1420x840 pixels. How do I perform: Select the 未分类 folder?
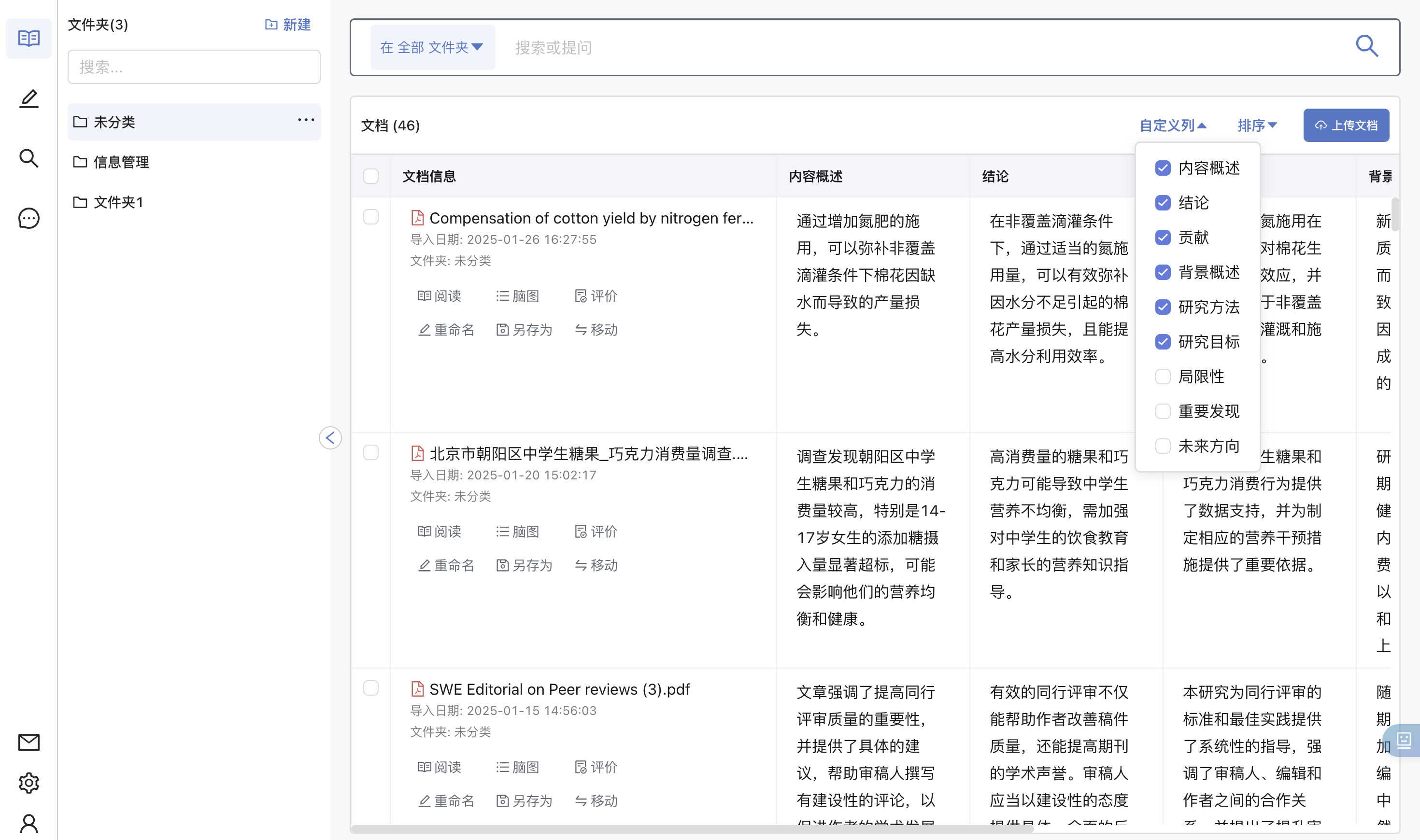[x=194, y=122]
